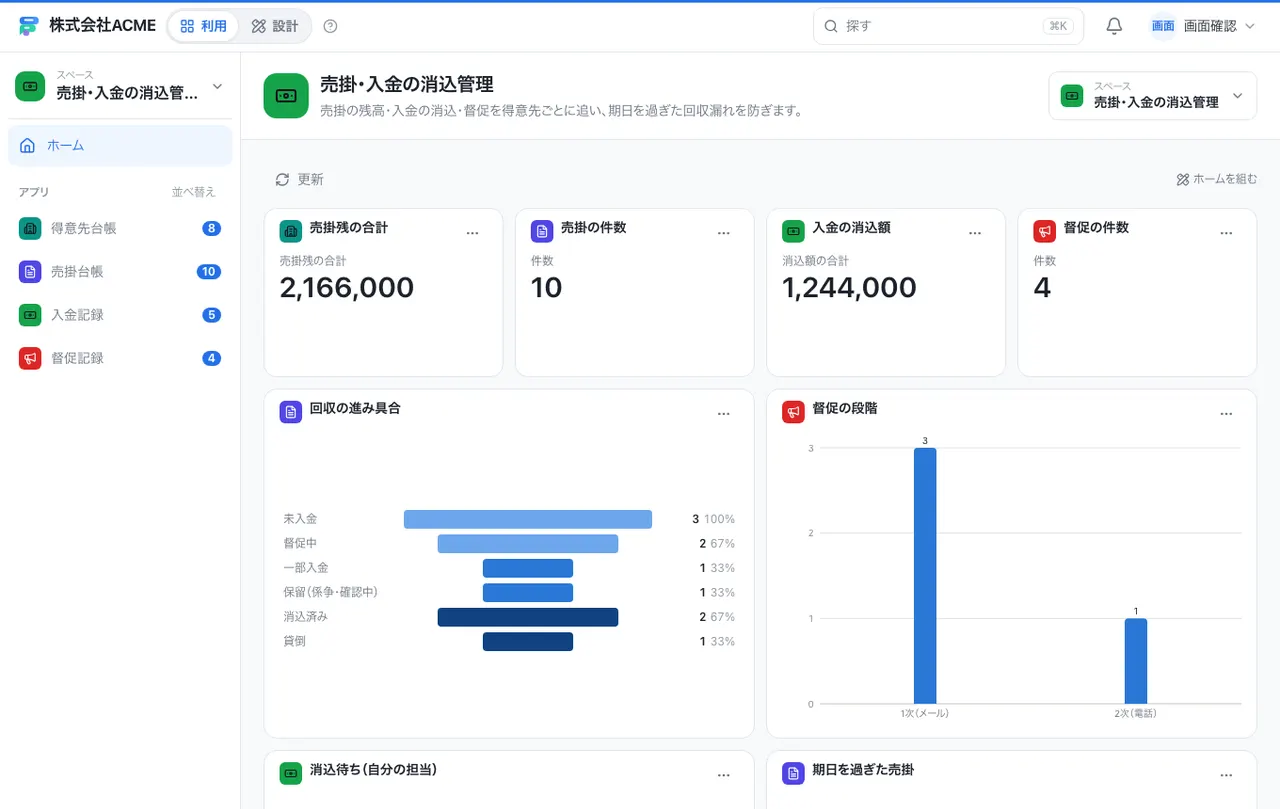This screenshot has width=1280, height=809.
Task: Open 入金記録 app from sidebar
Action: [120, 314]
